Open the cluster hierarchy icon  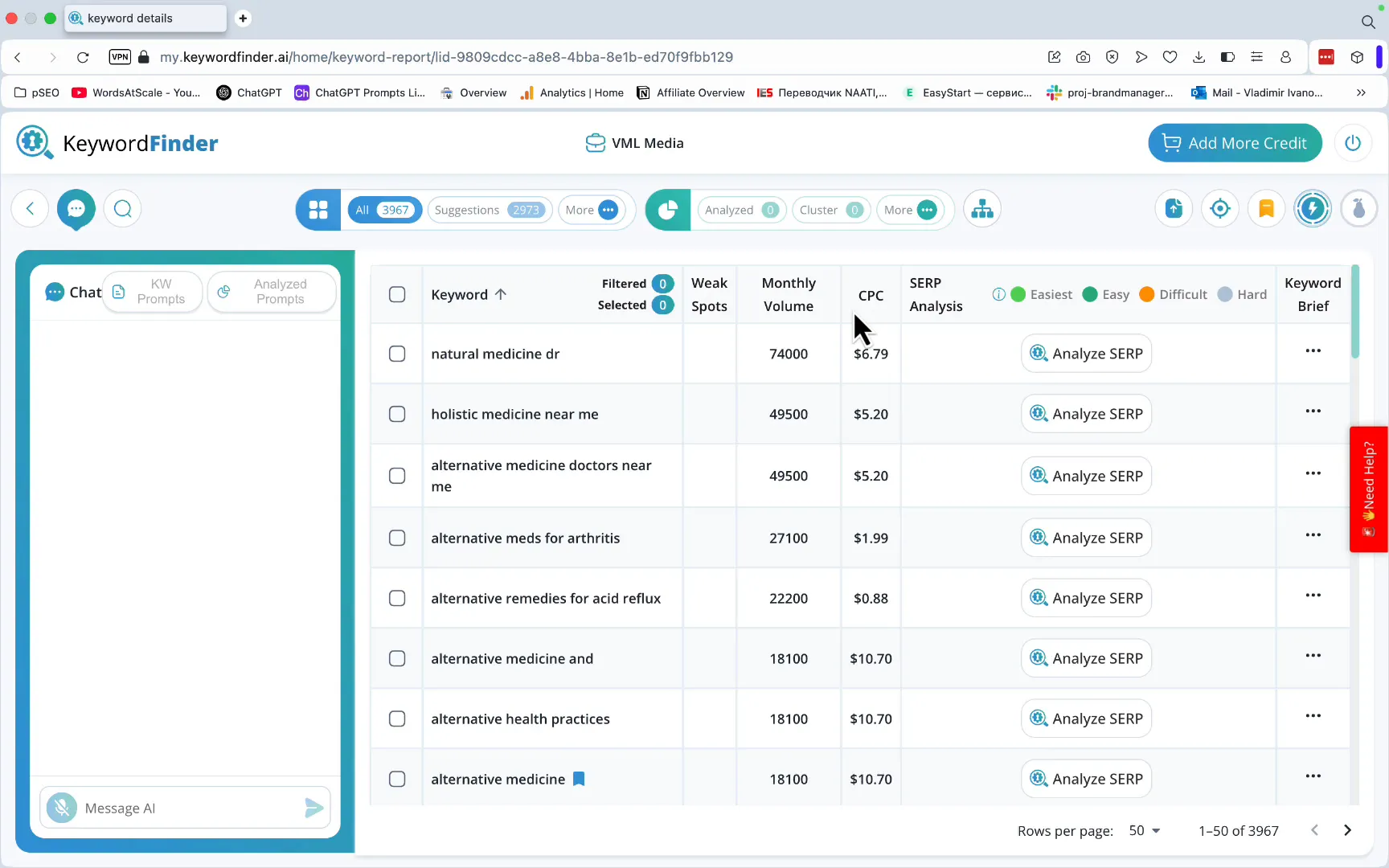click(982, 210)
